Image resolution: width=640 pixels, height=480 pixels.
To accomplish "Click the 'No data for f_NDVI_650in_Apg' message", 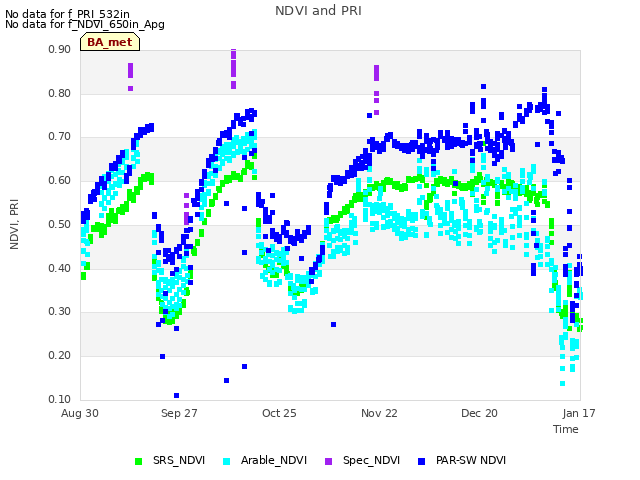I will [x=85, y=24].
